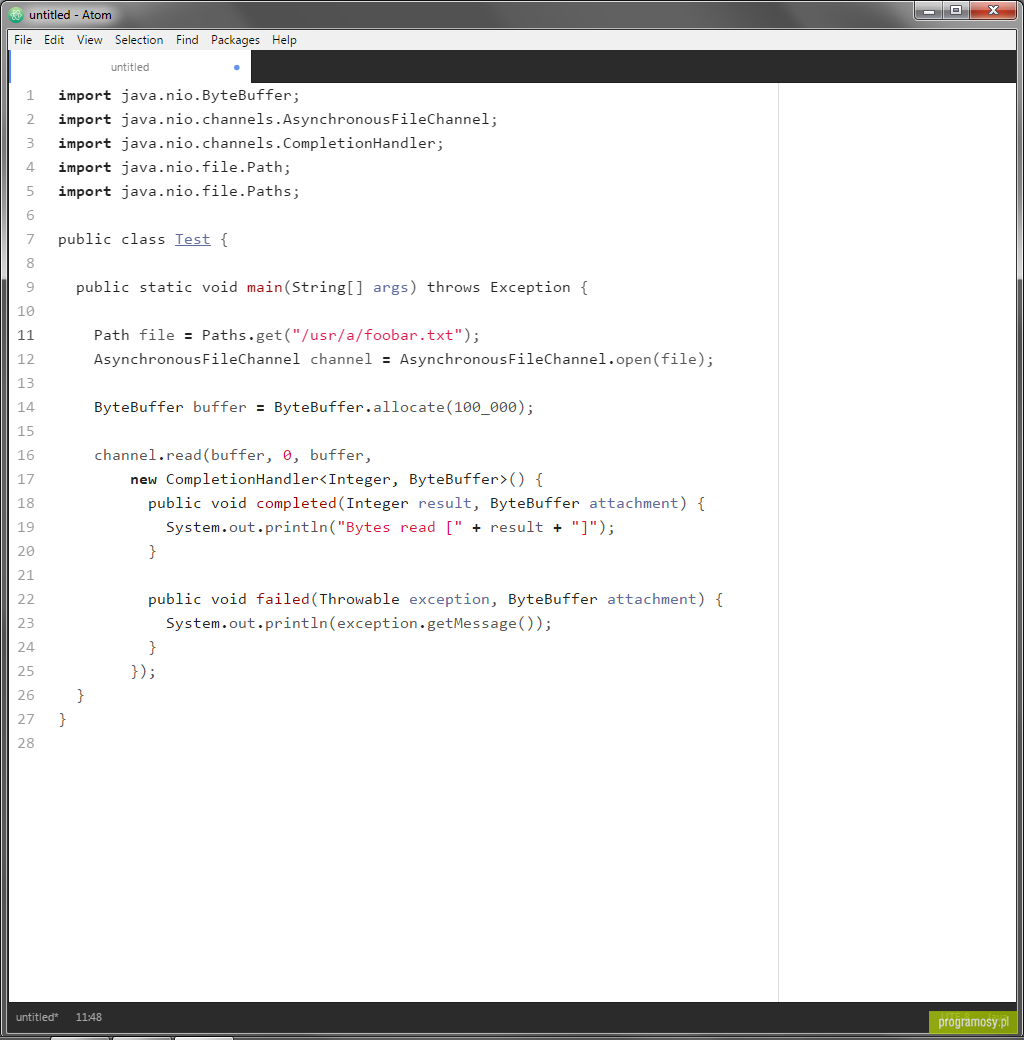Open the View menu

point(90,40)
